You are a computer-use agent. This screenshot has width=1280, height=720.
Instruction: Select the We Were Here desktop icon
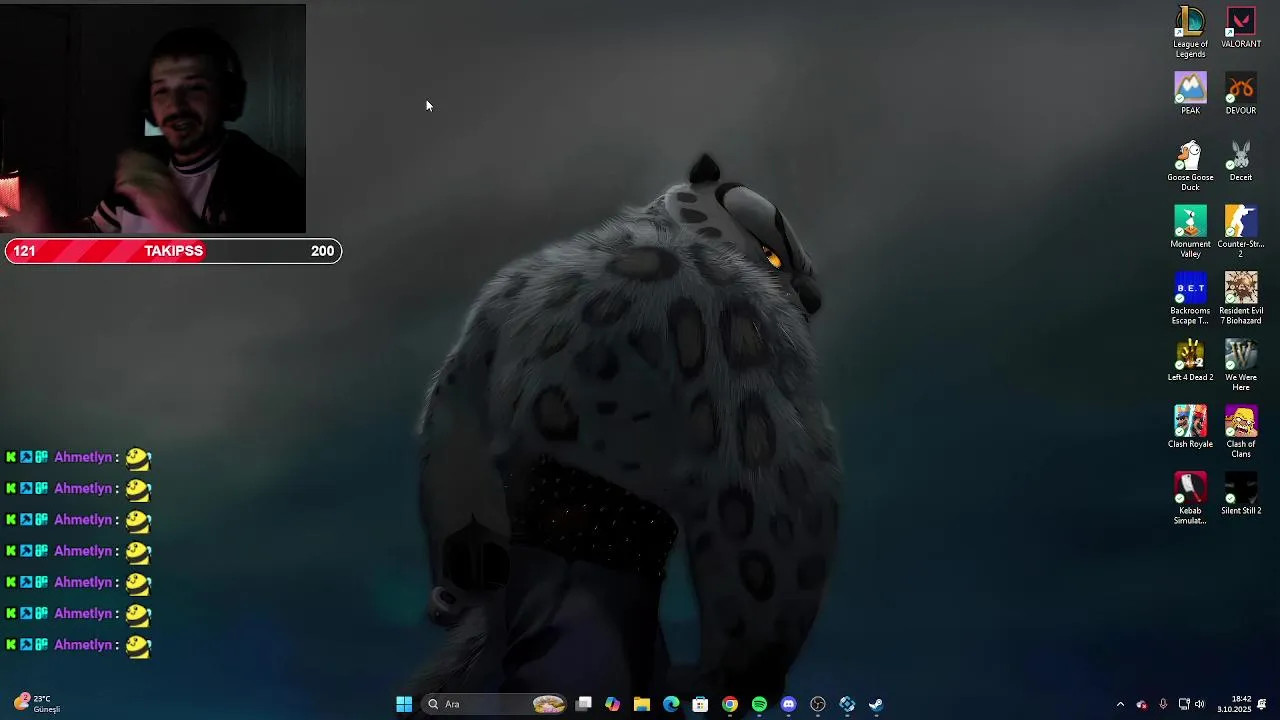click(x=1241, y=365)
